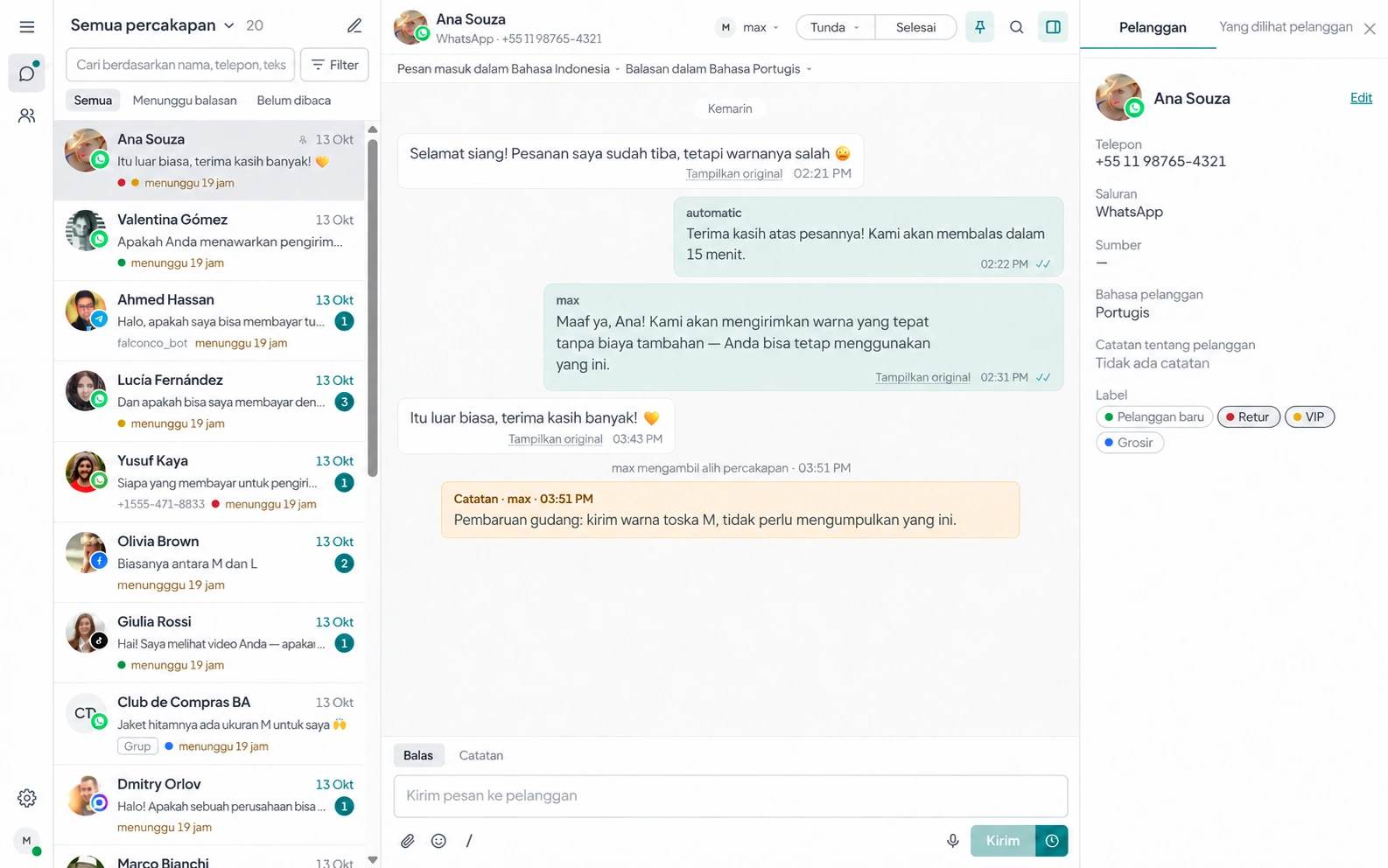The image size is (1388, 868).
Task: Open the Valentina Gómez conversation
Action: tap(209, 241)
